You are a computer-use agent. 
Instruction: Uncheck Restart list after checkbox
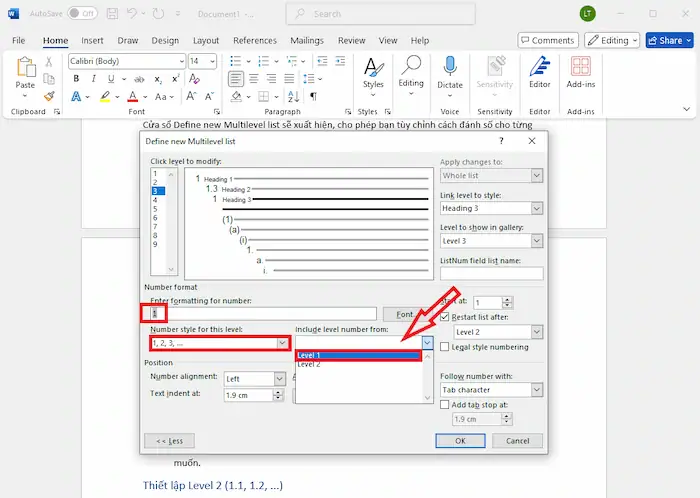pos(445,317)
